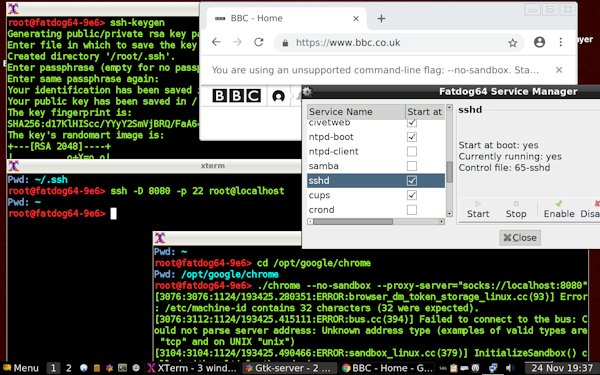Click the address bar URL
Image resolution: width=600 pixels, height=375 pixels.
click(348, 42)
